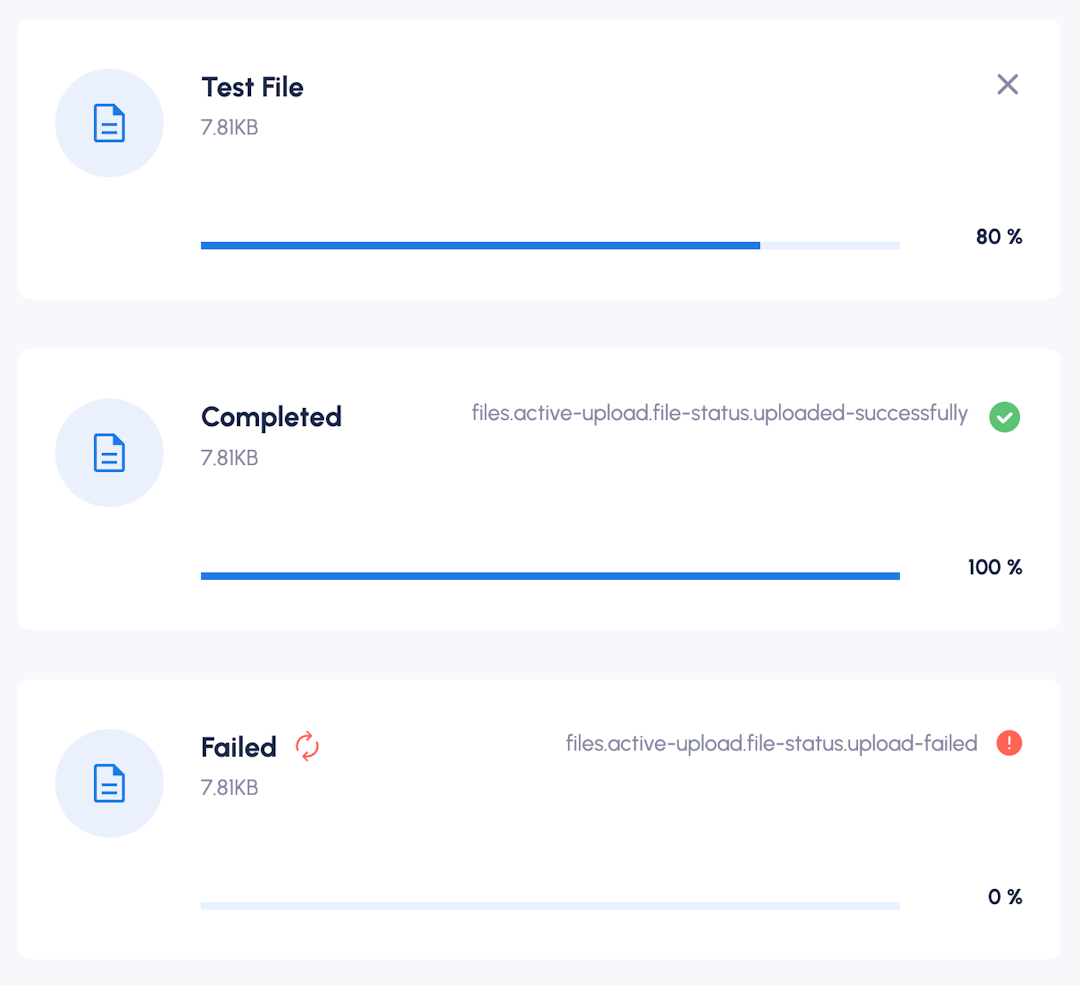This screenshot has width=1080, height=985.
Task: Click the 80 % percentage label
Action: pyautogui.click(x=999, y=237)
